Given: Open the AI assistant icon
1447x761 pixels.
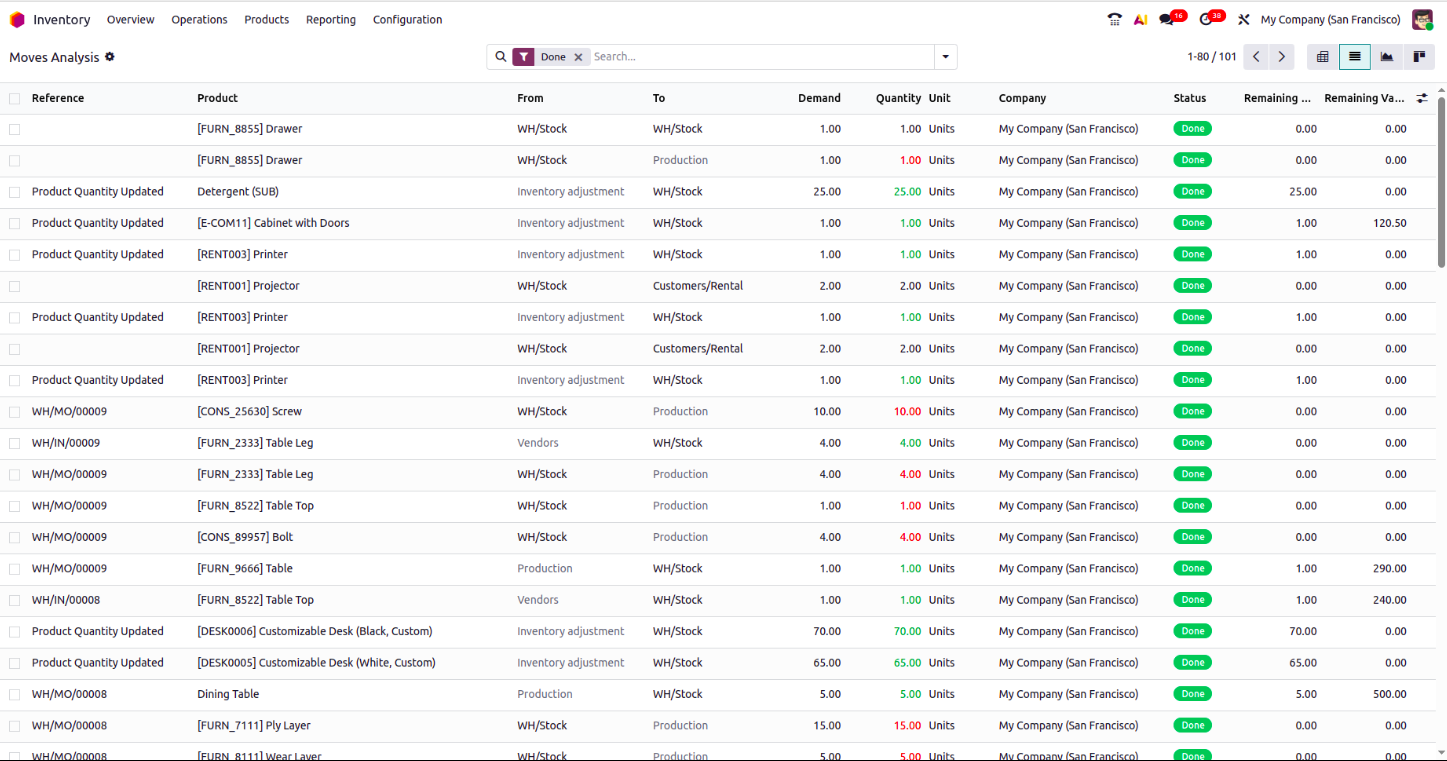Looking at the screenshot, I should click(x=1140, y=20).
